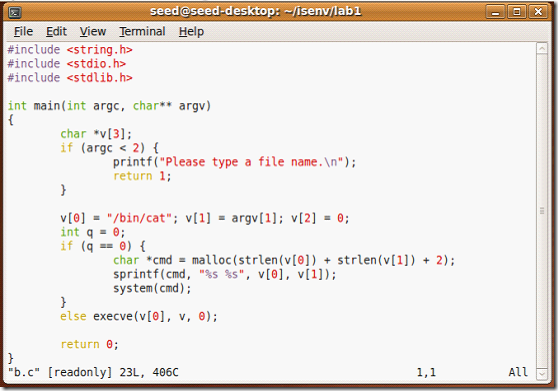The height and width of the screenshot is (391, 558).
Task: Click the 'All' scroll indicator
Action: (x=518, y=372)
